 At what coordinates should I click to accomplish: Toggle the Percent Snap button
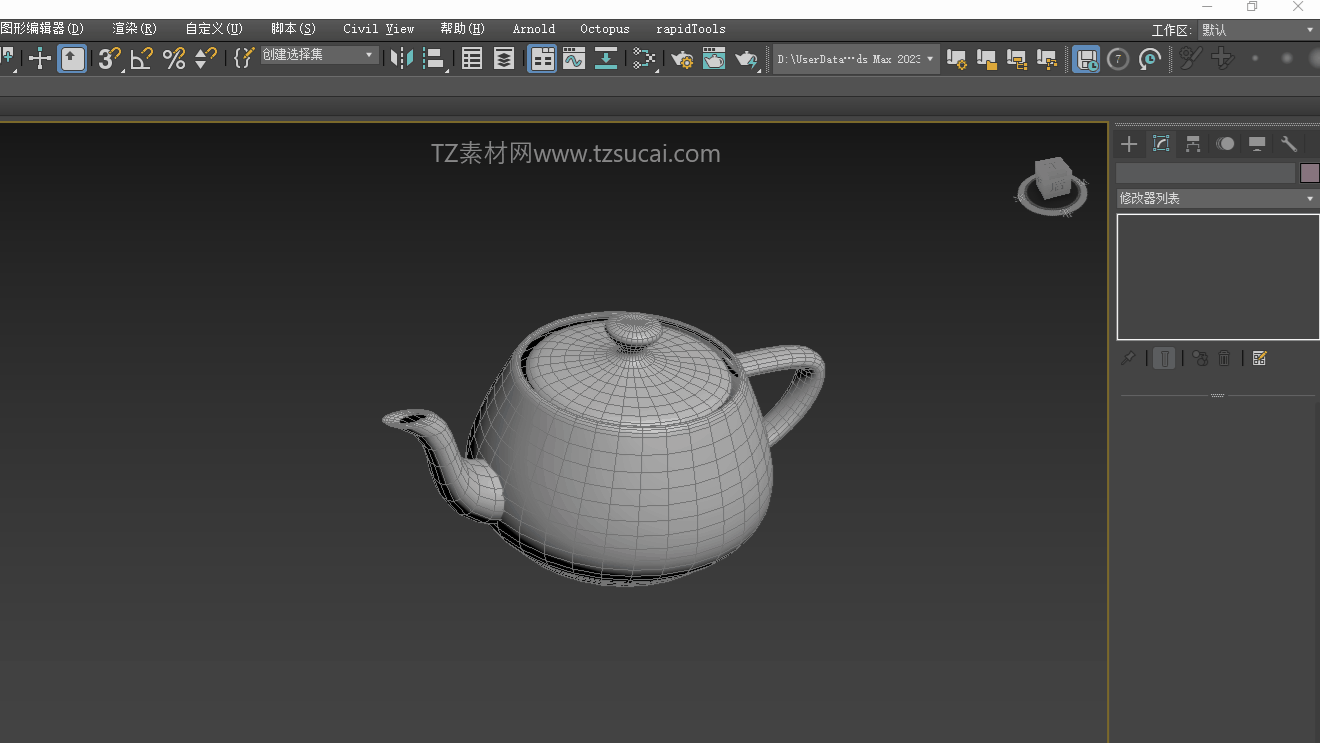pyautogui.click(x=174, y=59)
